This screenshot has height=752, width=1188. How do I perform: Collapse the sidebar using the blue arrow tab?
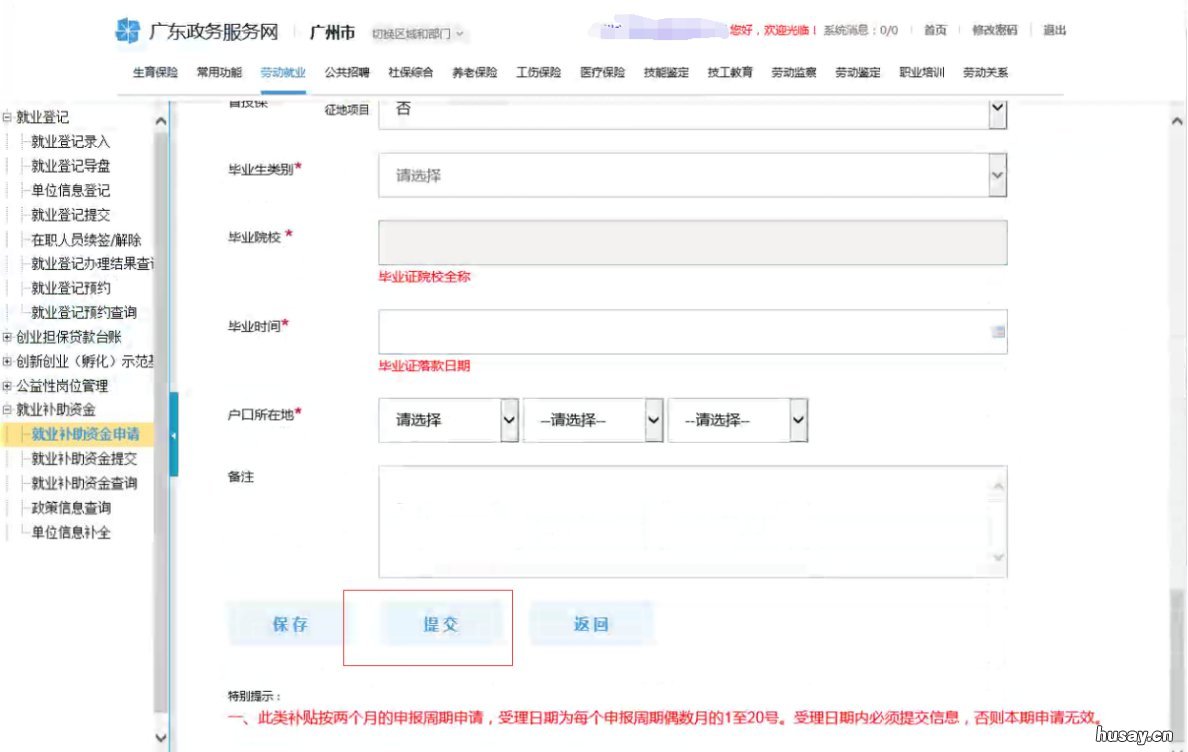point(175,436)
